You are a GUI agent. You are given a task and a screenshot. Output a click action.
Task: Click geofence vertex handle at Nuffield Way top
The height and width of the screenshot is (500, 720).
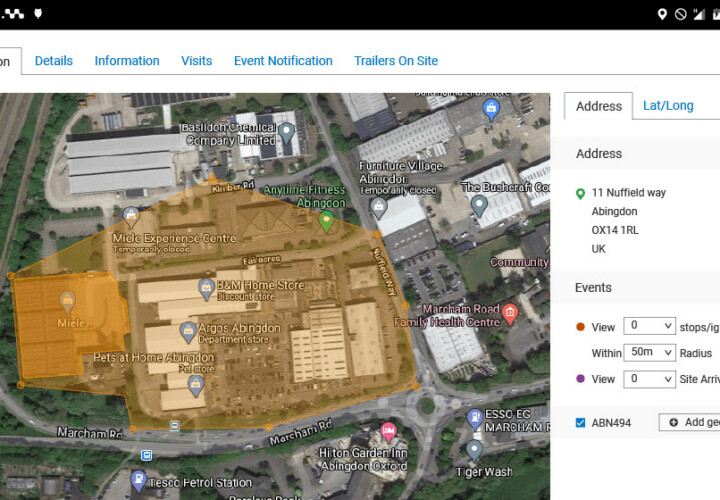[377, 235]
